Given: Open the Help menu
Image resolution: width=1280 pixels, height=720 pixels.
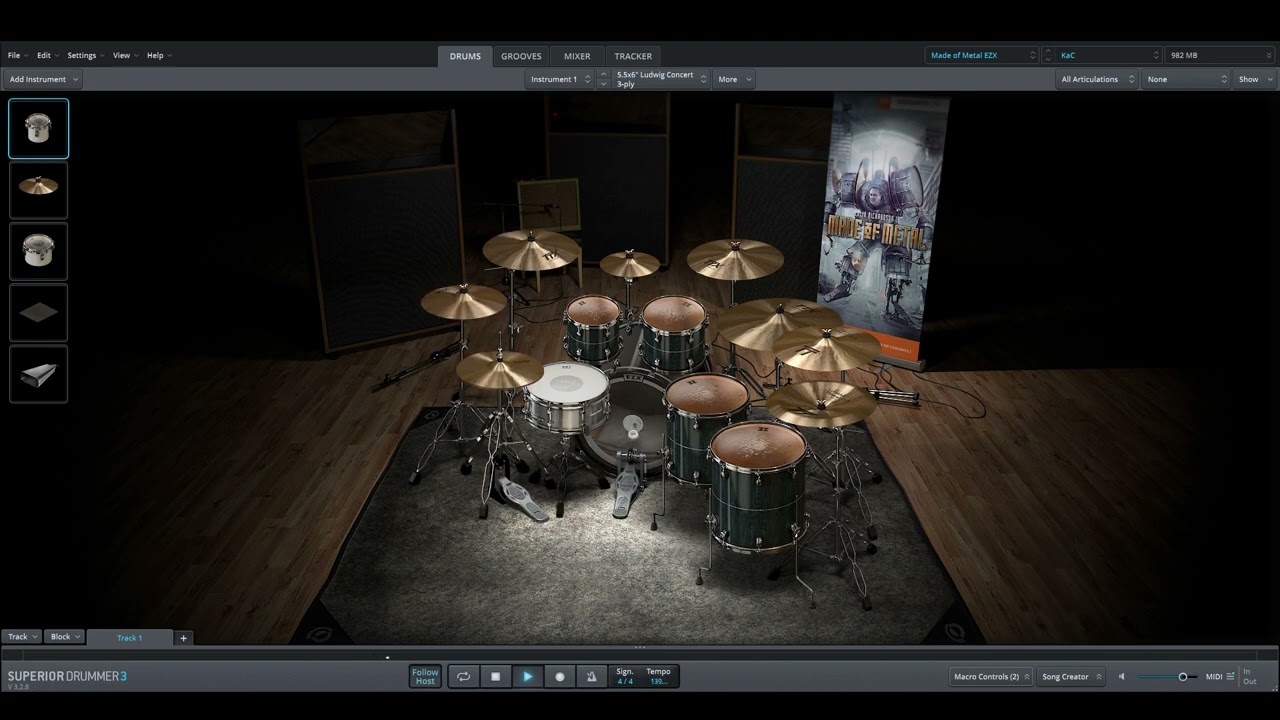Looking at the screenshot, I should click(159, 56).
